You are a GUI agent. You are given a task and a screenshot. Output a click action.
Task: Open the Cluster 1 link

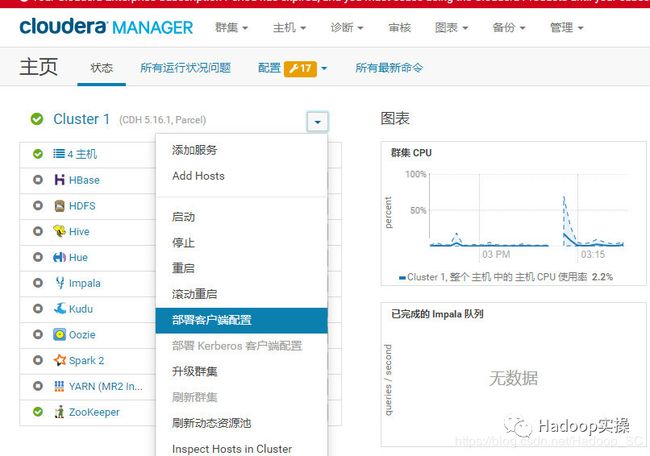tap(81, 119)
